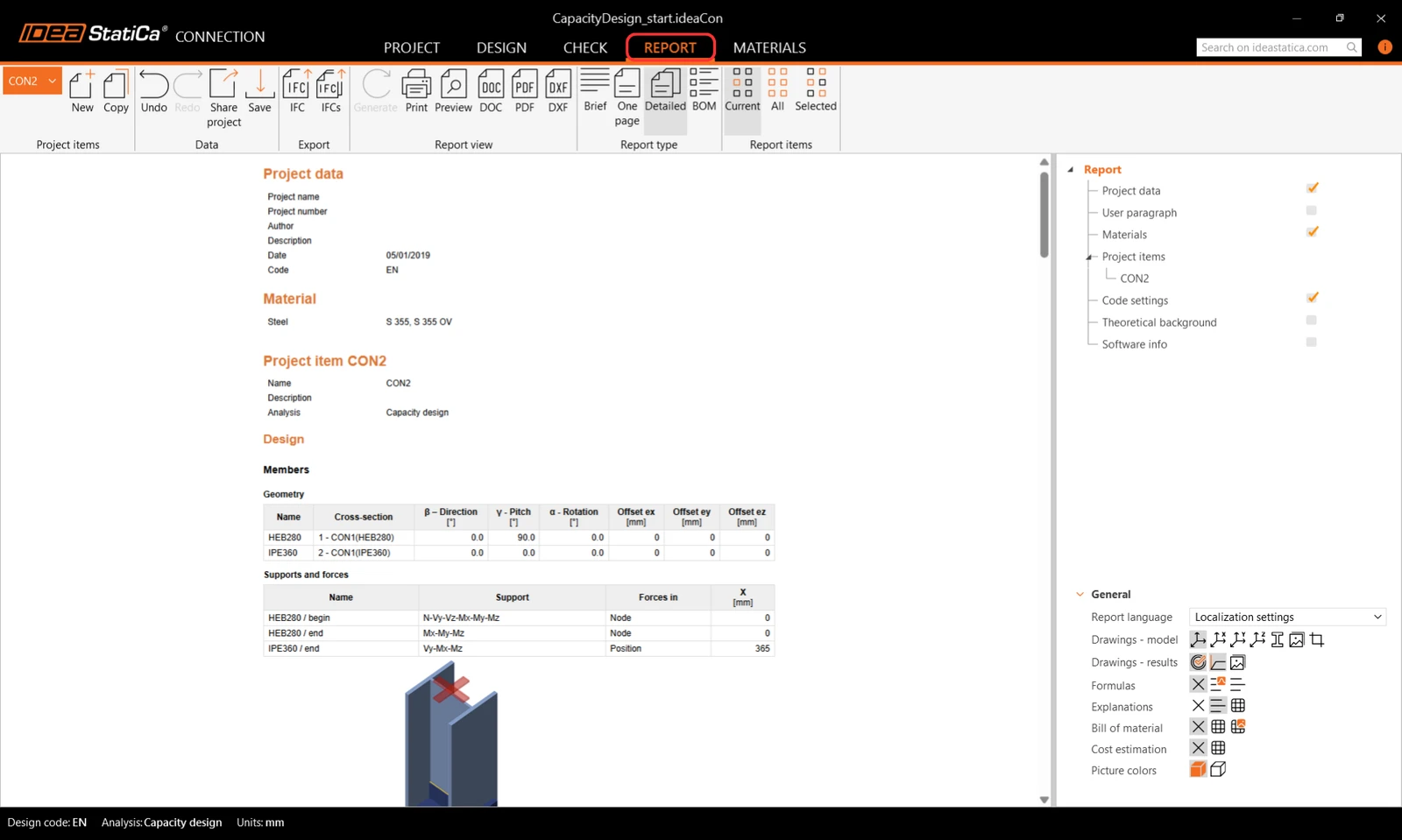1402x840 pixels.
Task: Select Bill of material table with pictures
Action: point(1238,726)
